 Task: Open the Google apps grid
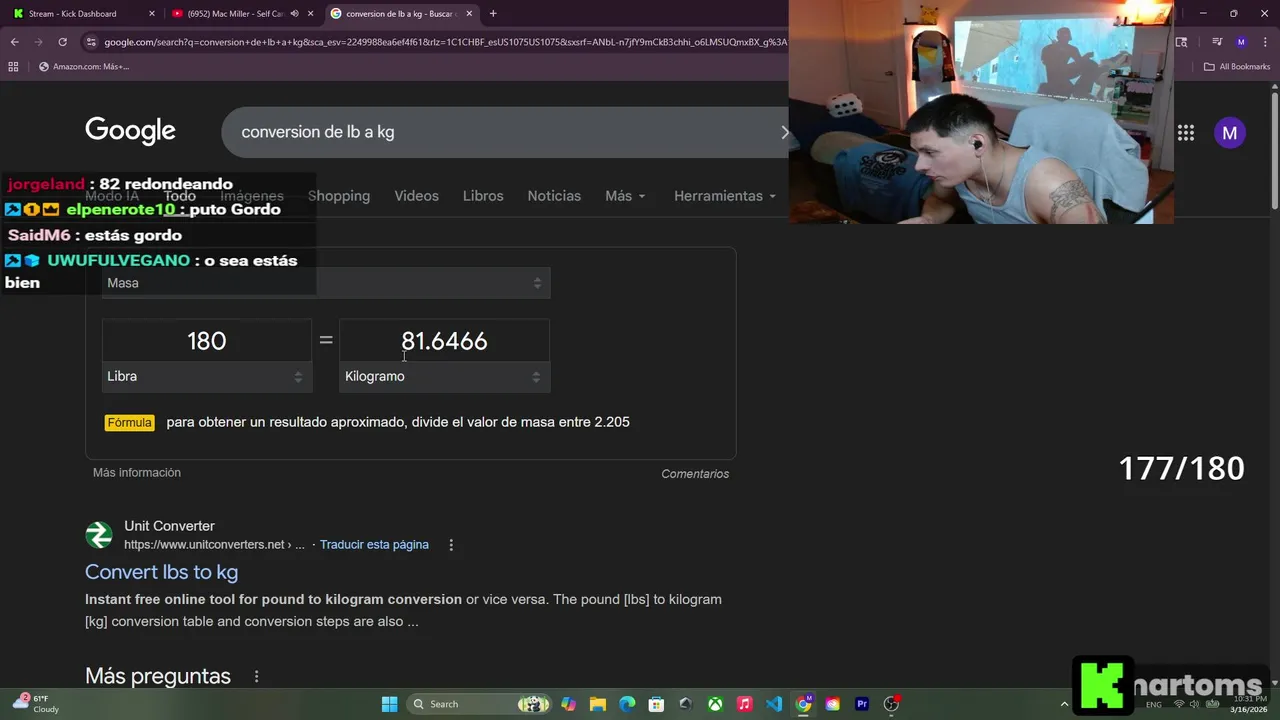coord(1186,133)
